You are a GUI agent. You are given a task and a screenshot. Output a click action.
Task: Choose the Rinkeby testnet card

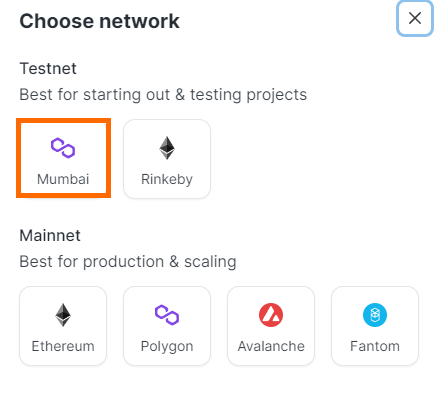point(167,159)
